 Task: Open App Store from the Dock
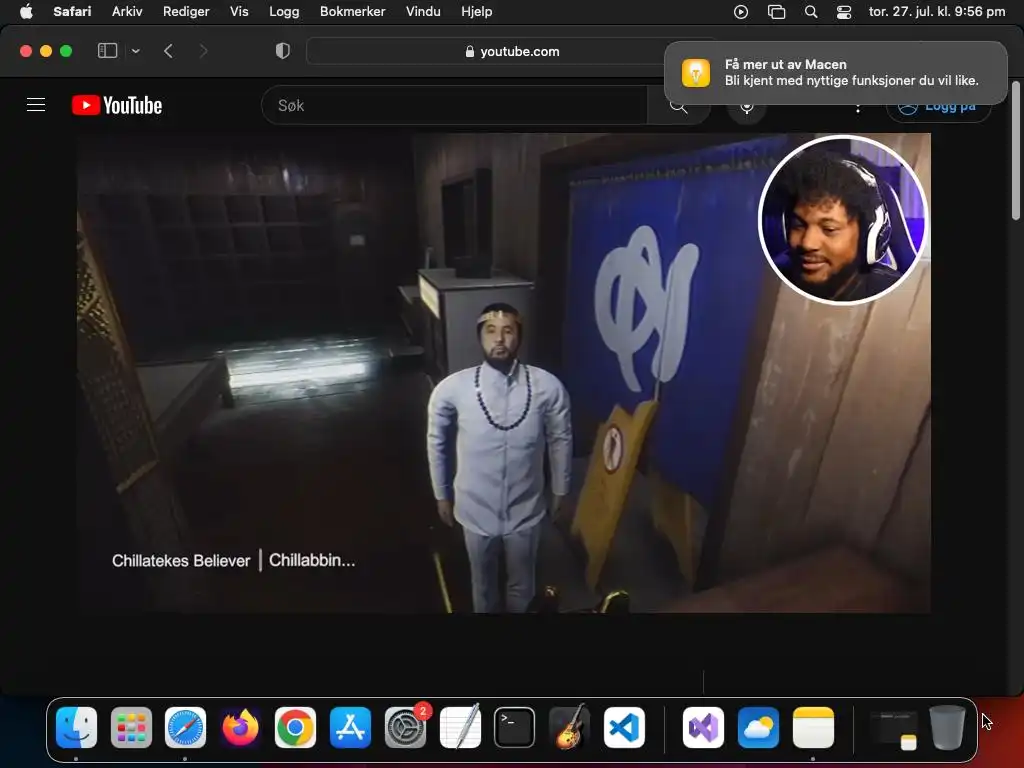coord(350,727)
